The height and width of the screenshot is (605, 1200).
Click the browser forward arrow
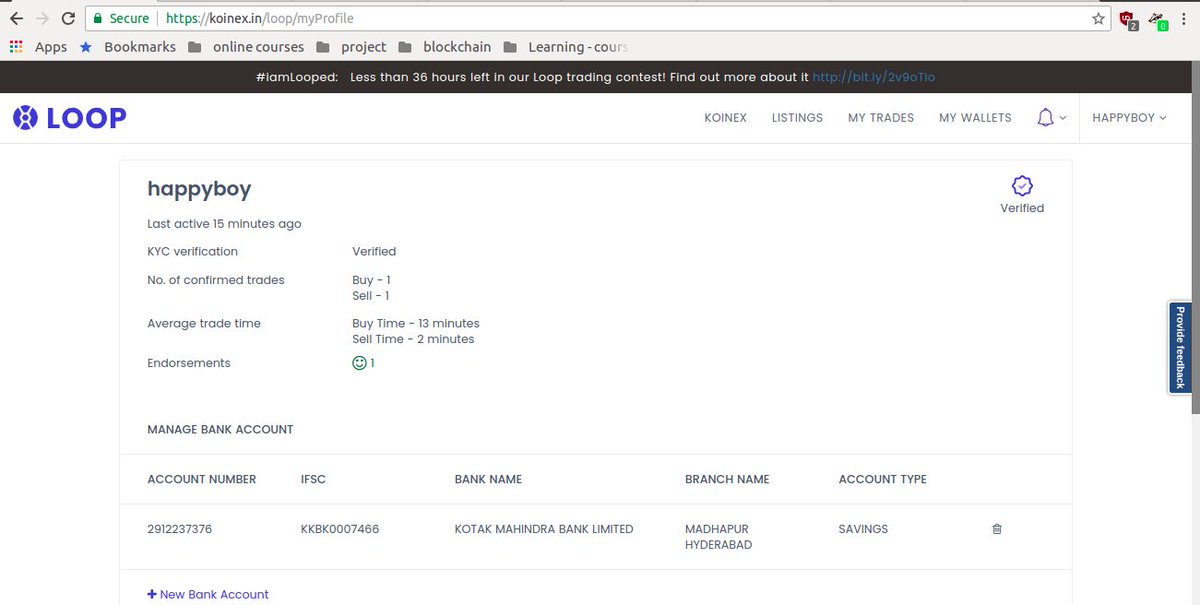point(42,18)
